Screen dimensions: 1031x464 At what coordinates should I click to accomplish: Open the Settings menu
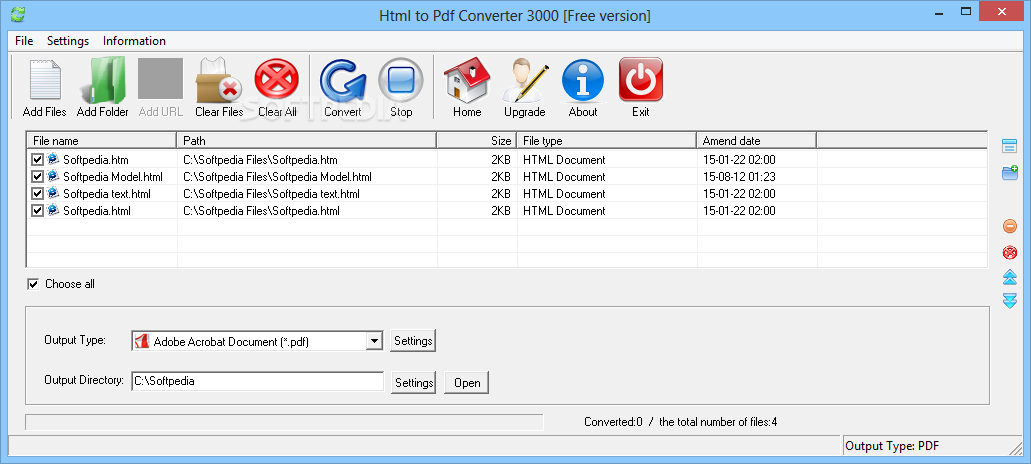(68, 41)
